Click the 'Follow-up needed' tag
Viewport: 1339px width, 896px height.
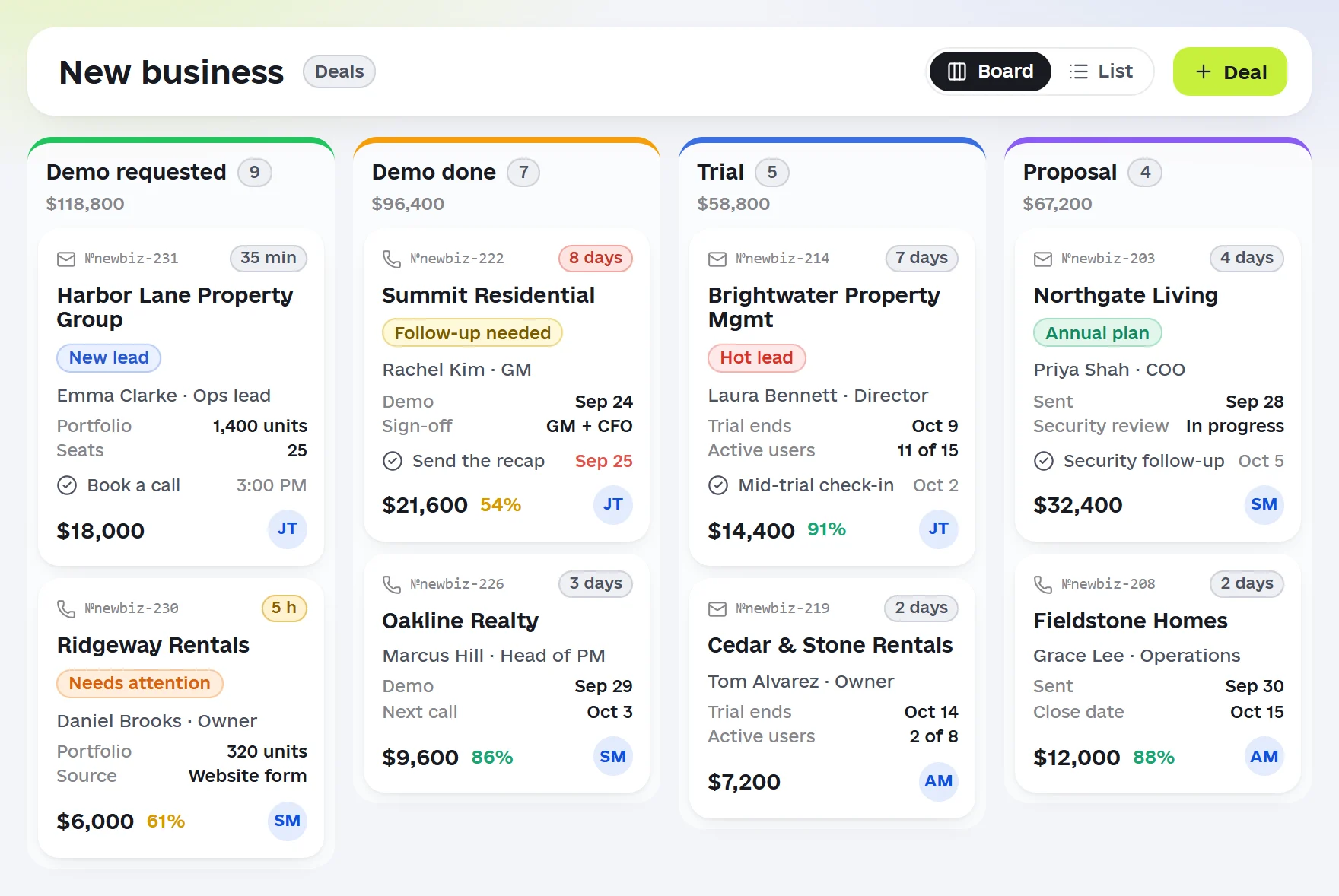pyautogui.click(x=472, y=334)
